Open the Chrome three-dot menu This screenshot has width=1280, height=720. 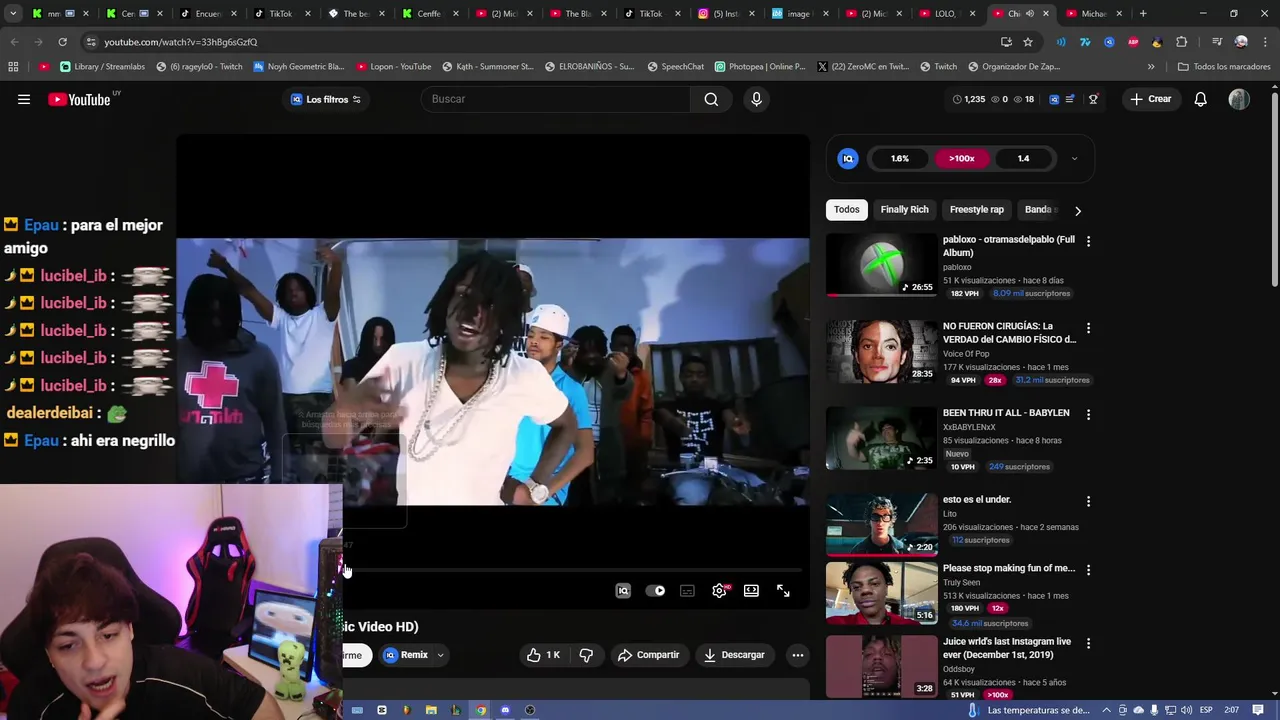pos(1264,42)
